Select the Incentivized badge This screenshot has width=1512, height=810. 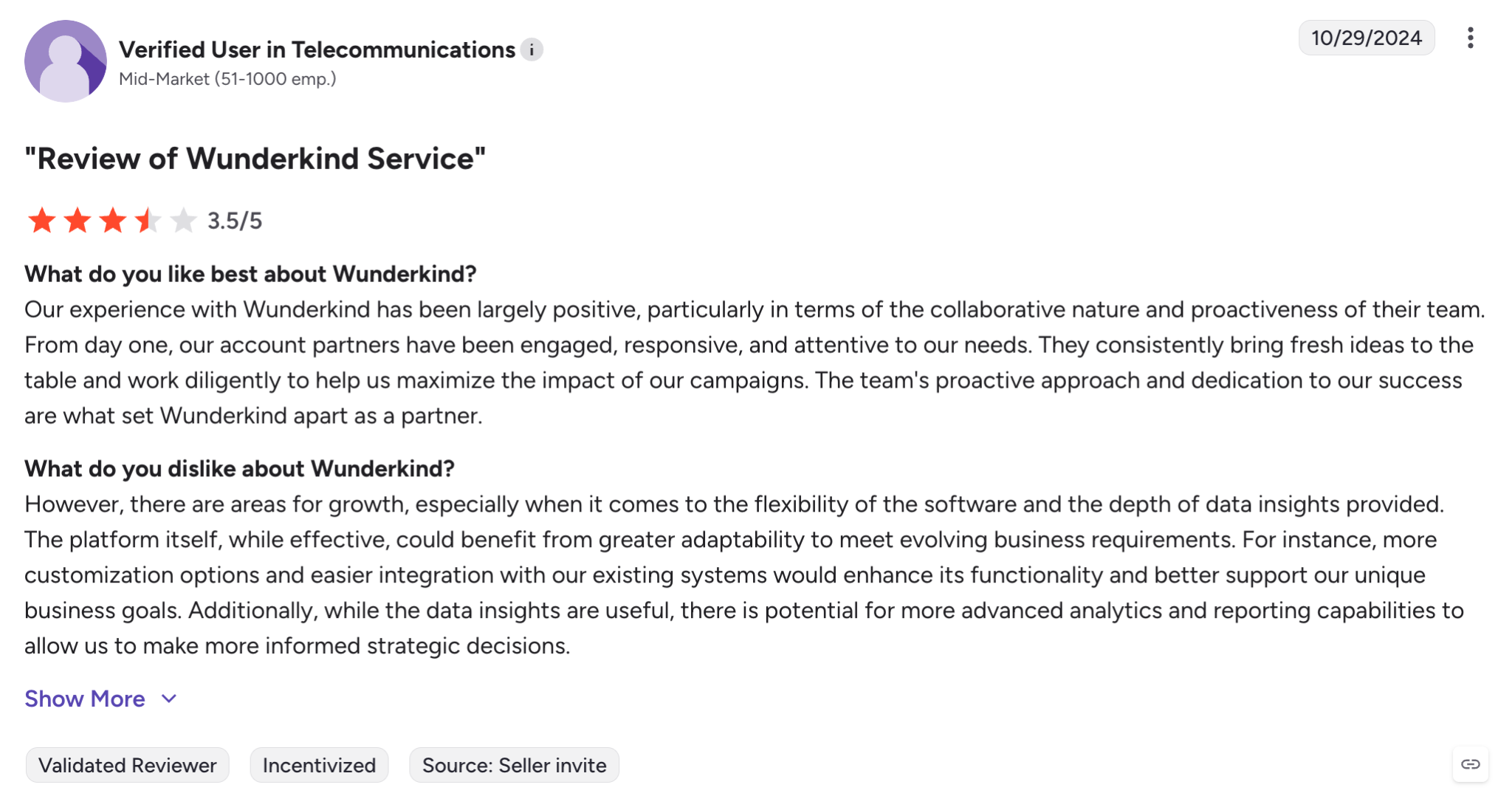(x=319, y=765)
